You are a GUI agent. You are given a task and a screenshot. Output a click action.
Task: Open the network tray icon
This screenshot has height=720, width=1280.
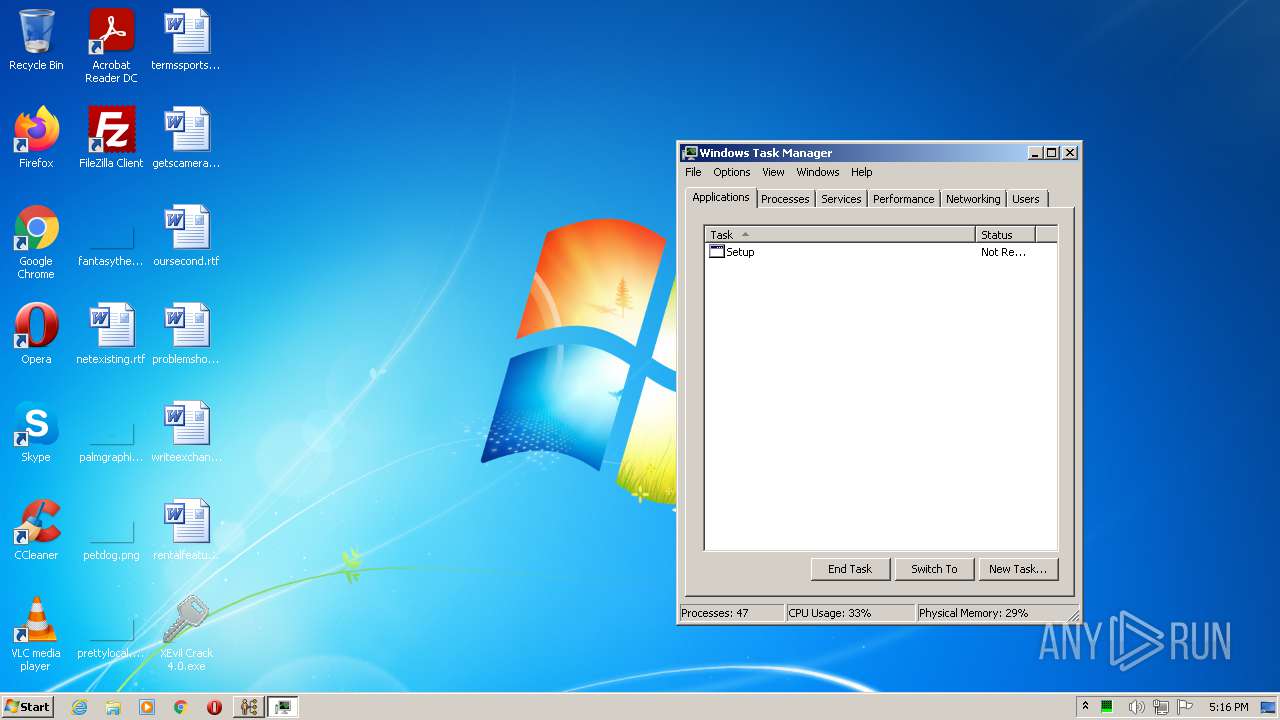[x=1161, y=707]
